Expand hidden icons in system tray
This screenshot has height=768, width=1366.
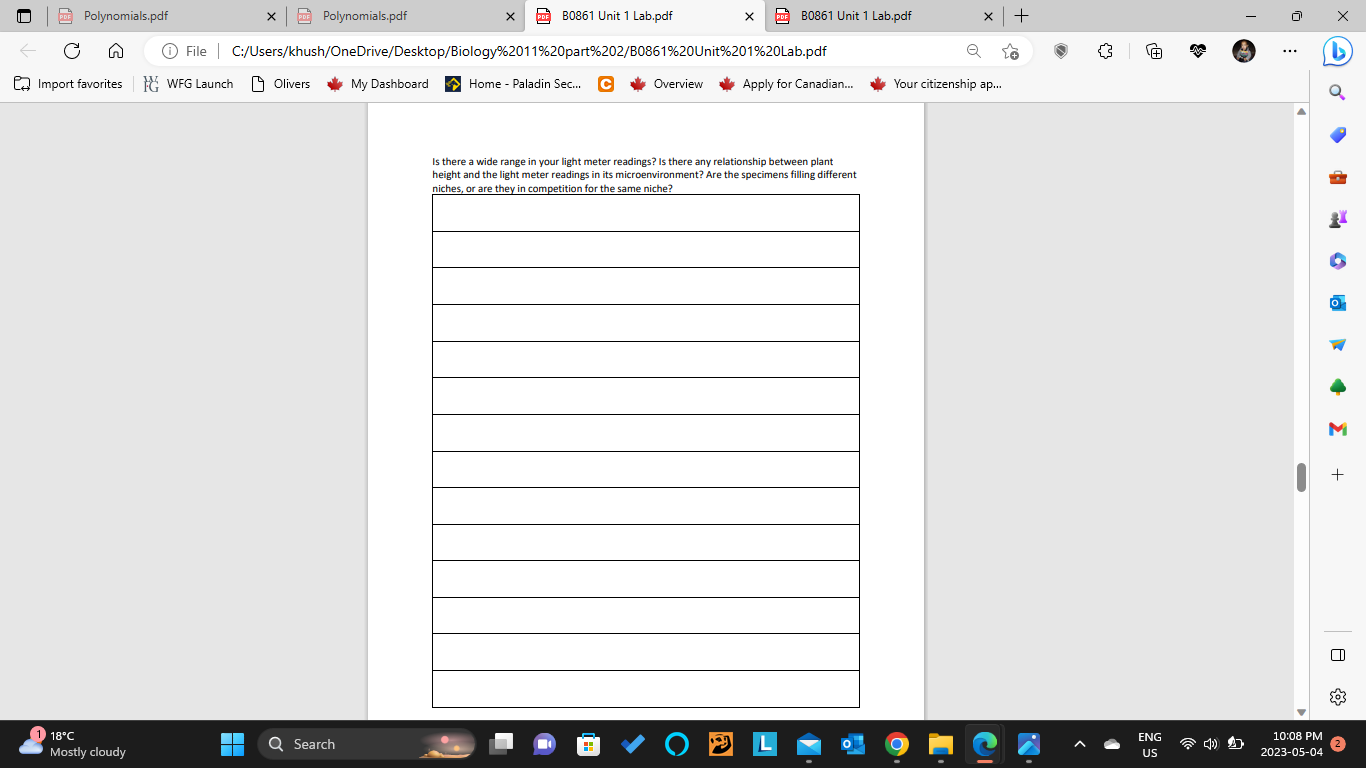[1078, 744]
